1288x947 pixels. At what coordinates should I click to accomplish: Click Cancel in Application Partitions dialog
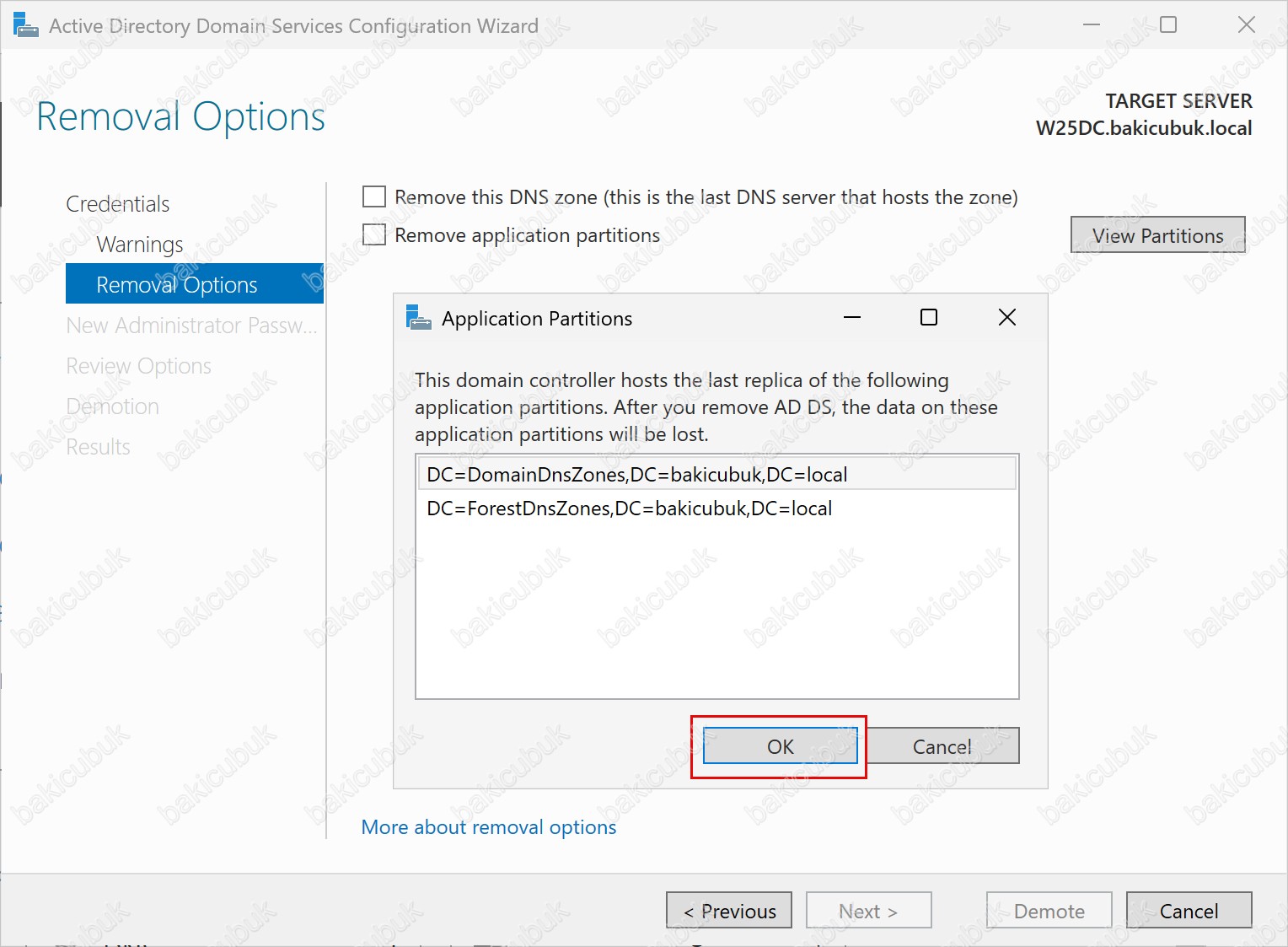pos(942,746)
